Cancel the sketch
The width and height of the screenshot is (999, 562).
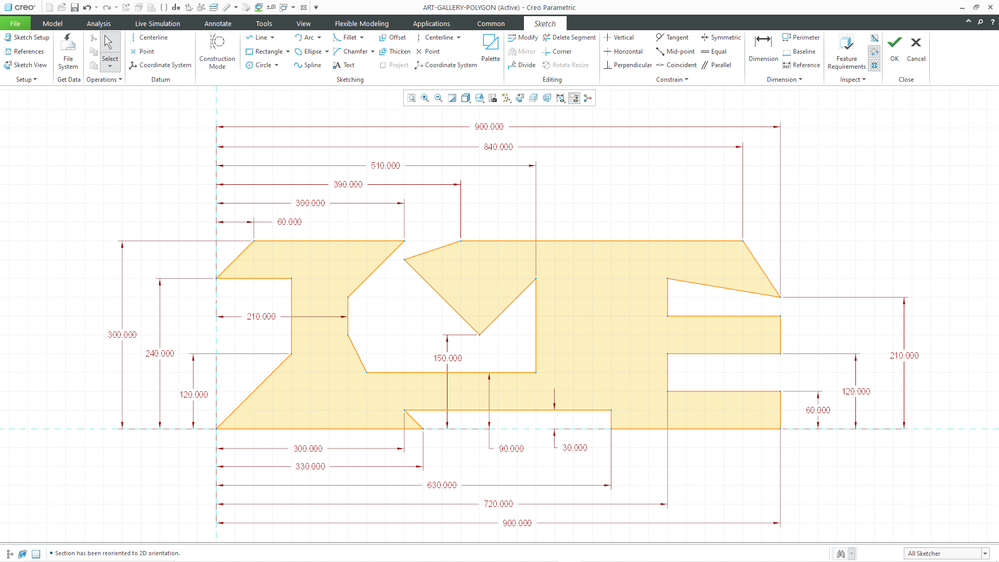tap(915, 47)
